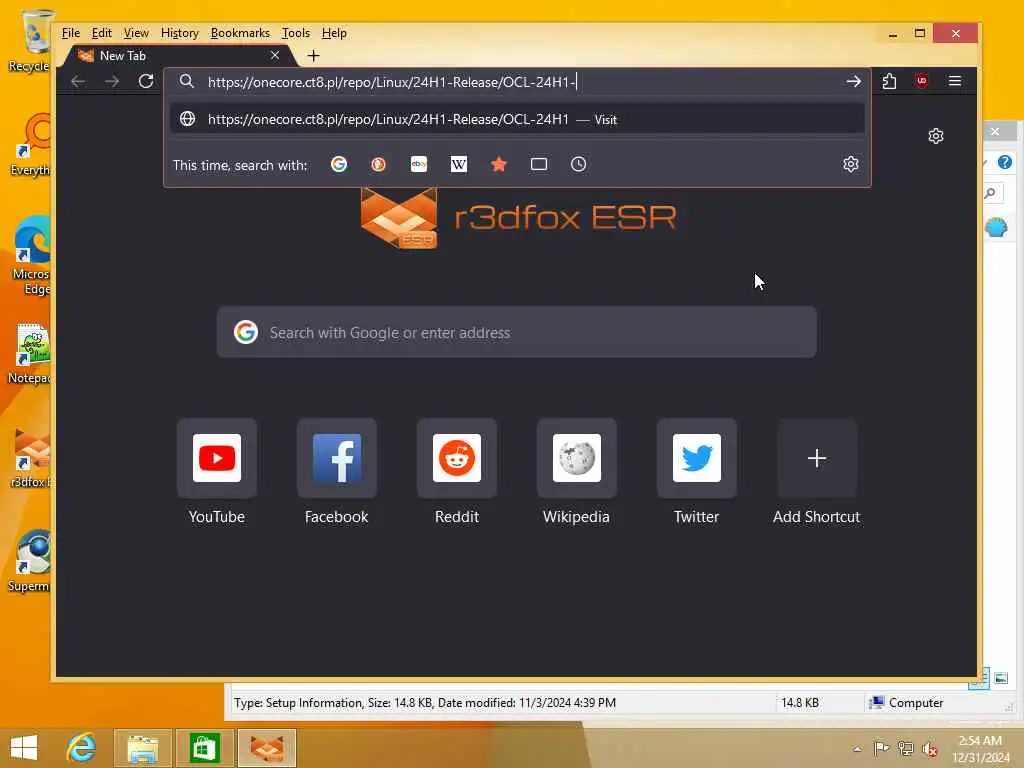The width and height of the screenshot is (1024, 768).
Task: Open the File menu
Action: tap(71, 33)
